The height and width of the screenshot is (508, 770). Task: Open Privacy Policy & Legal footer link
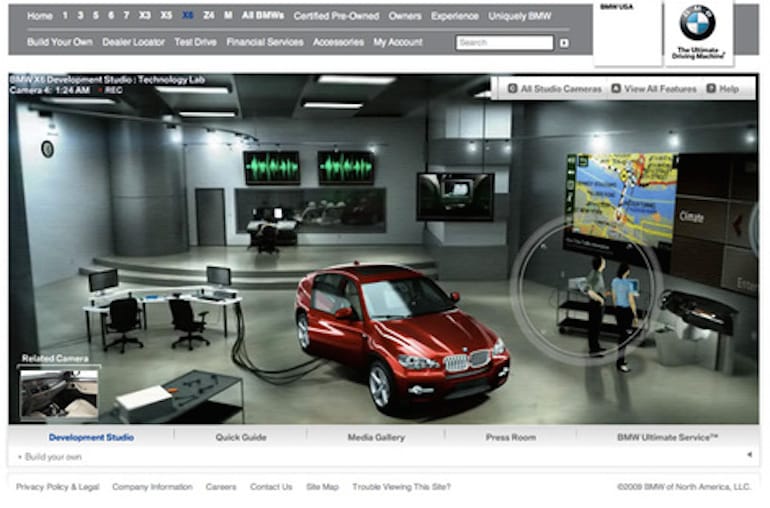click(x=57, y=487)
